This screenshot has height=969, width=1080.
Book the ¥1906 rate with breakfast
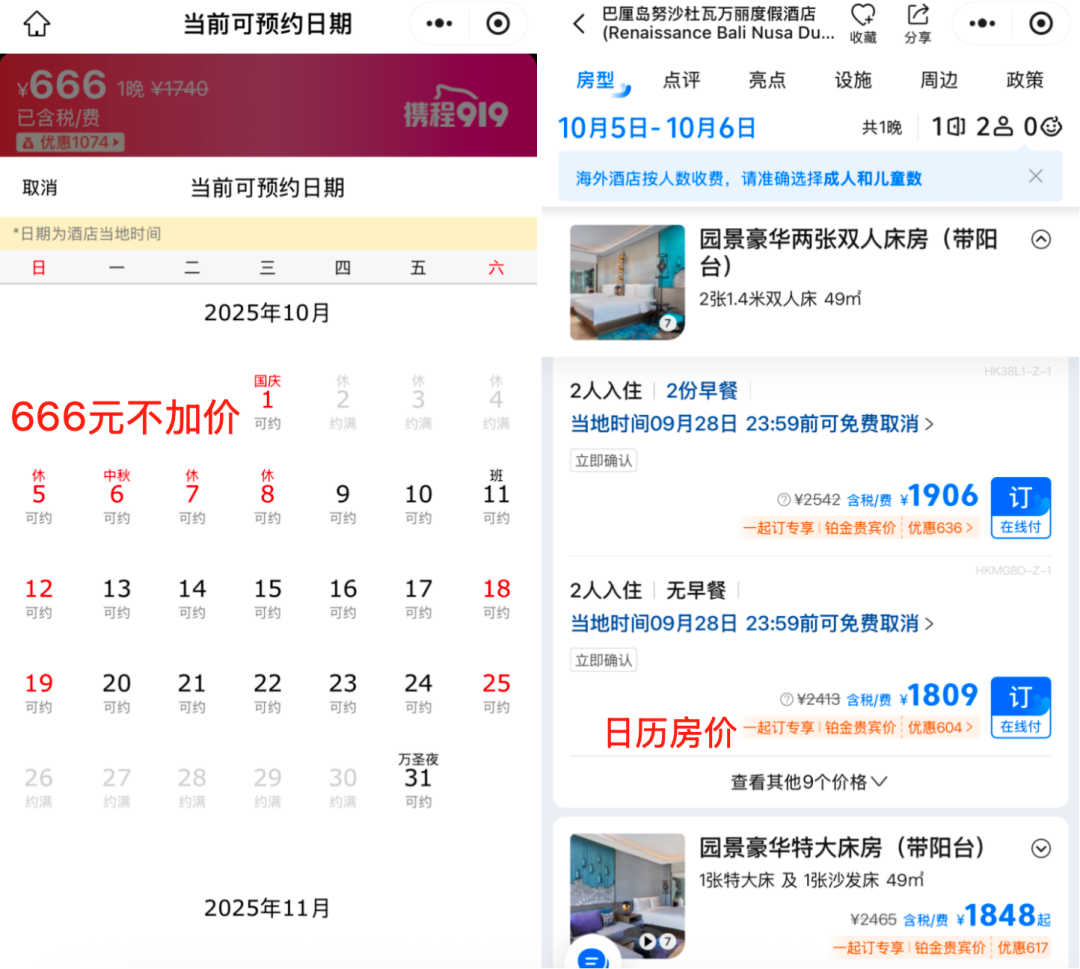(x=1021, y=508)
